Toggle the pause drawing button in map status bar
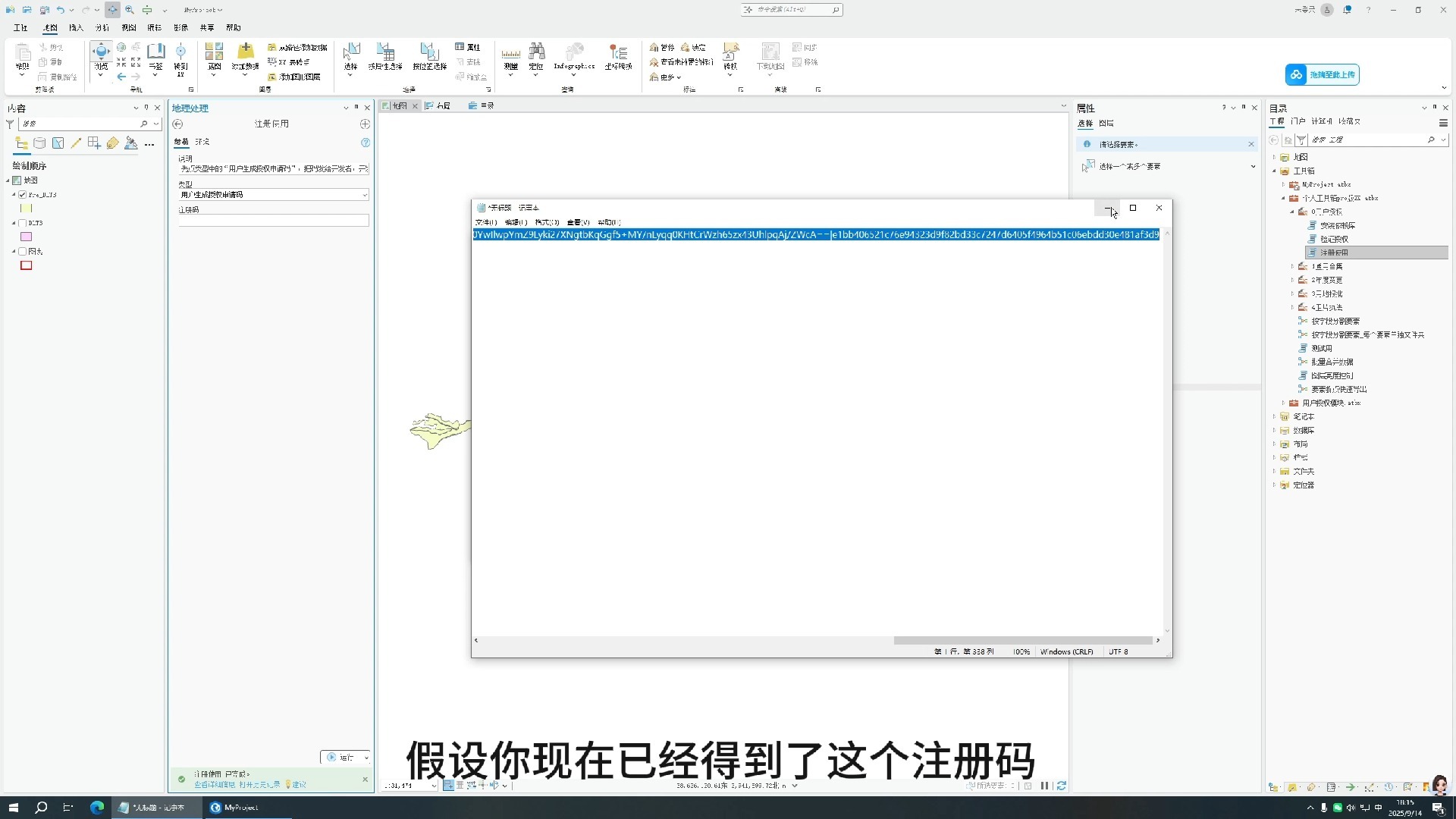This screenshot has width=1456, height=819. point(1044,786)
